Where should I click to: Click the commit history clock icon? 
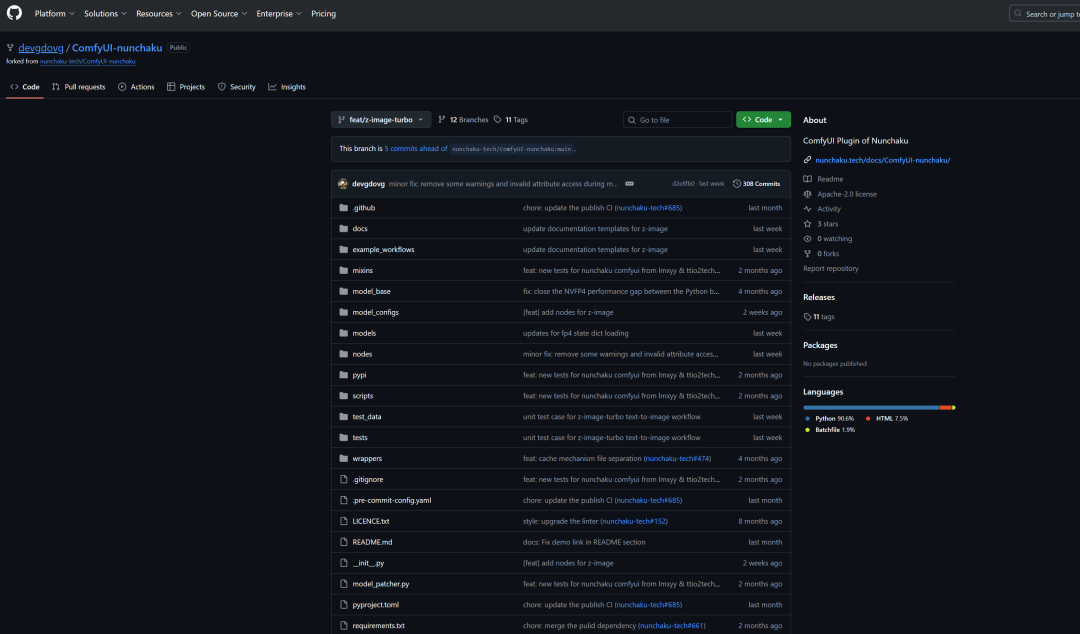736,184
